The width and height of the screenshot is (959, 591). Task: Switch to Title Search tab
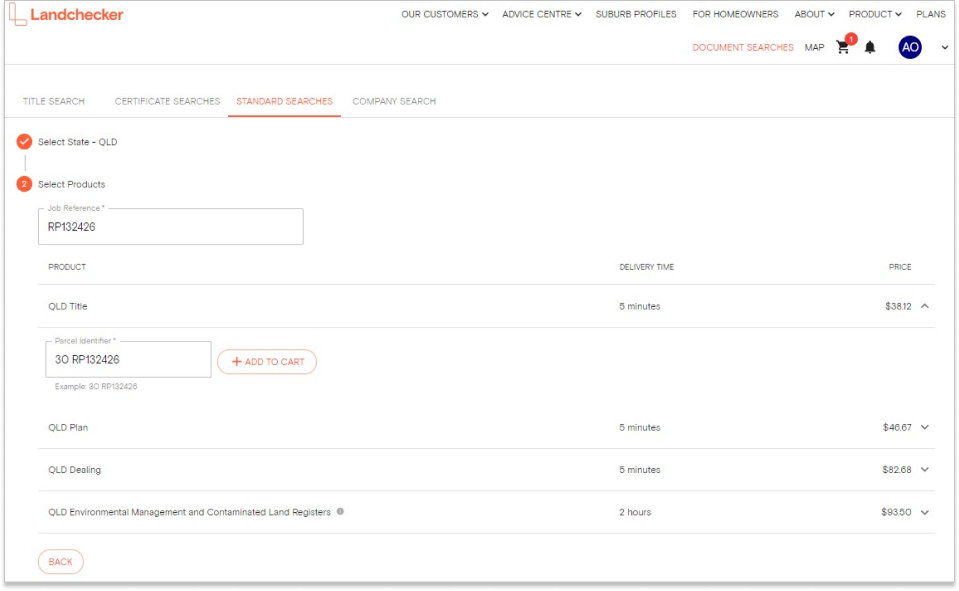pos(54,101)
